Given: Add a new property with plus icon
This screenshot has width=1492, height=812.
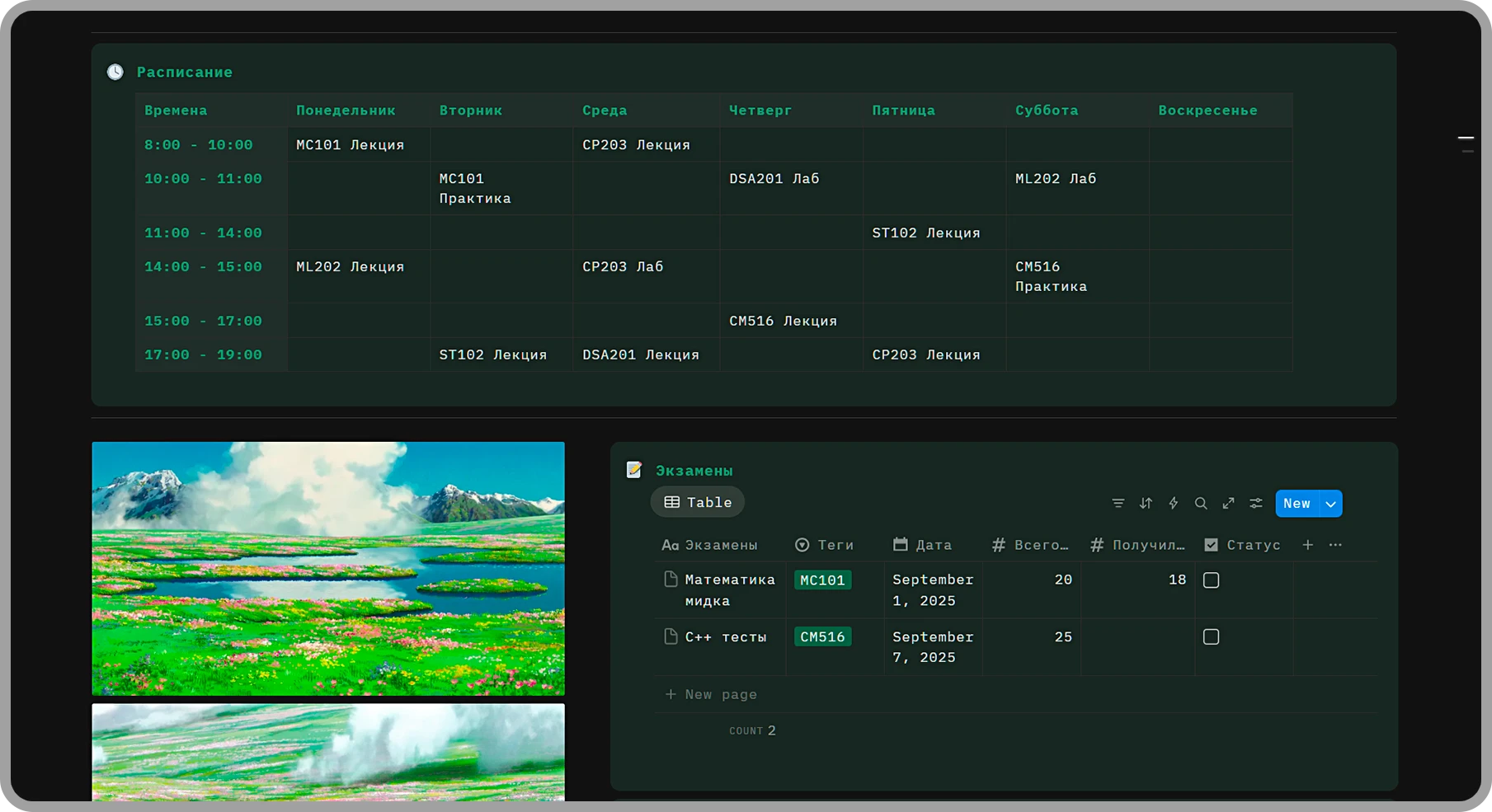Looking at the screenshot, I should [x=1307, y=545].
